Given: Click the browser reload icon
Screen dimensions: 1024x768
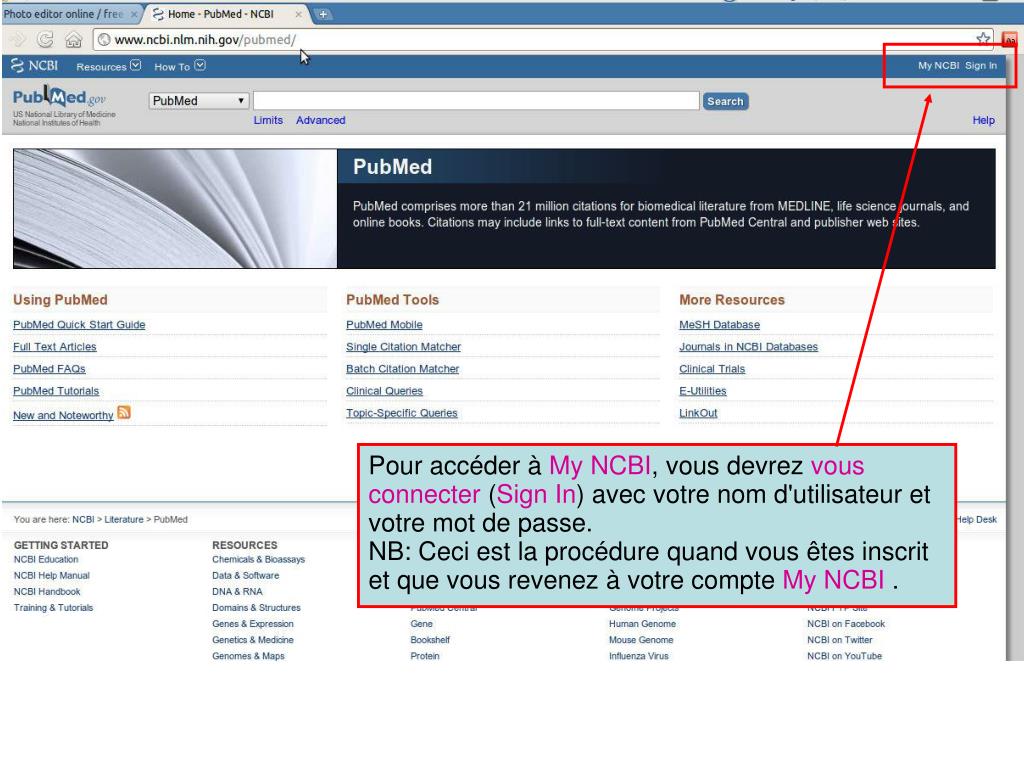Looking at the screenshot, I should tap(44, 40).
